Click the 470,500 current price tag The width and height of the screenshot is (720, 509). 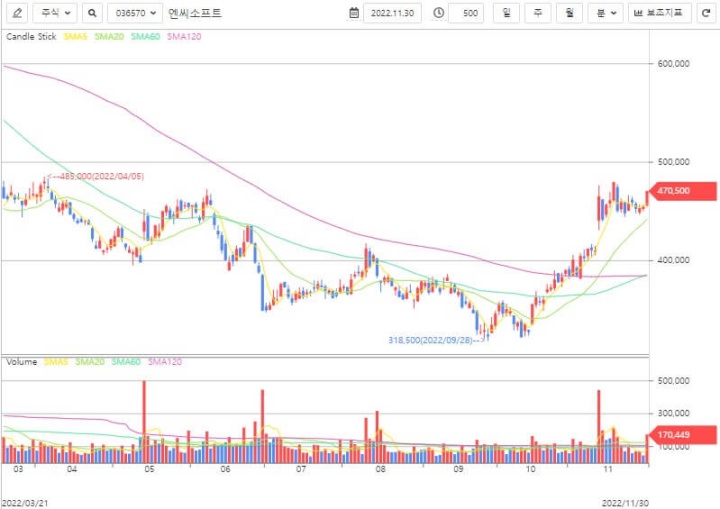(681, 191)
